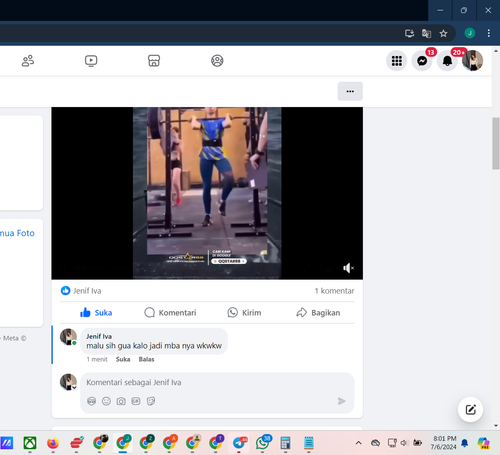Image resolution: width=500 pixels, height=455 pixels.
Task: View who liked: Jenif Iva
Action: point(87,291)
